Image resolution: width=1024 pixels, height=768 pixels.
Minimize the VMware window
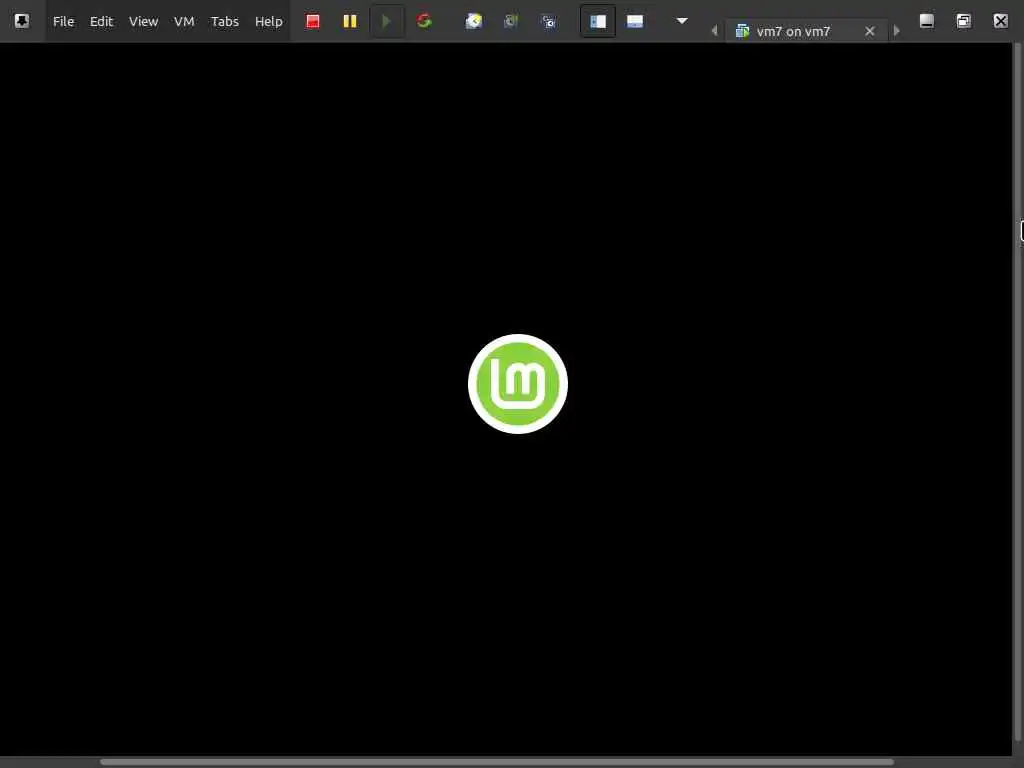[927, 21]
